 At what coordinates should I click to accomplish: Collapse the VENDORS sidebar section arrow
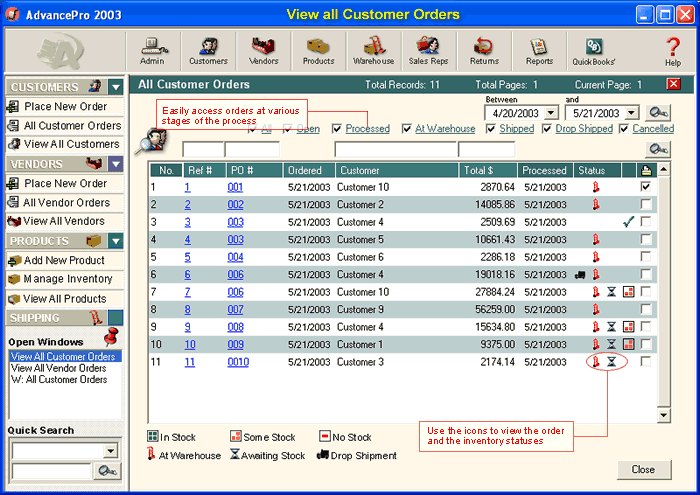coord(116,164)
